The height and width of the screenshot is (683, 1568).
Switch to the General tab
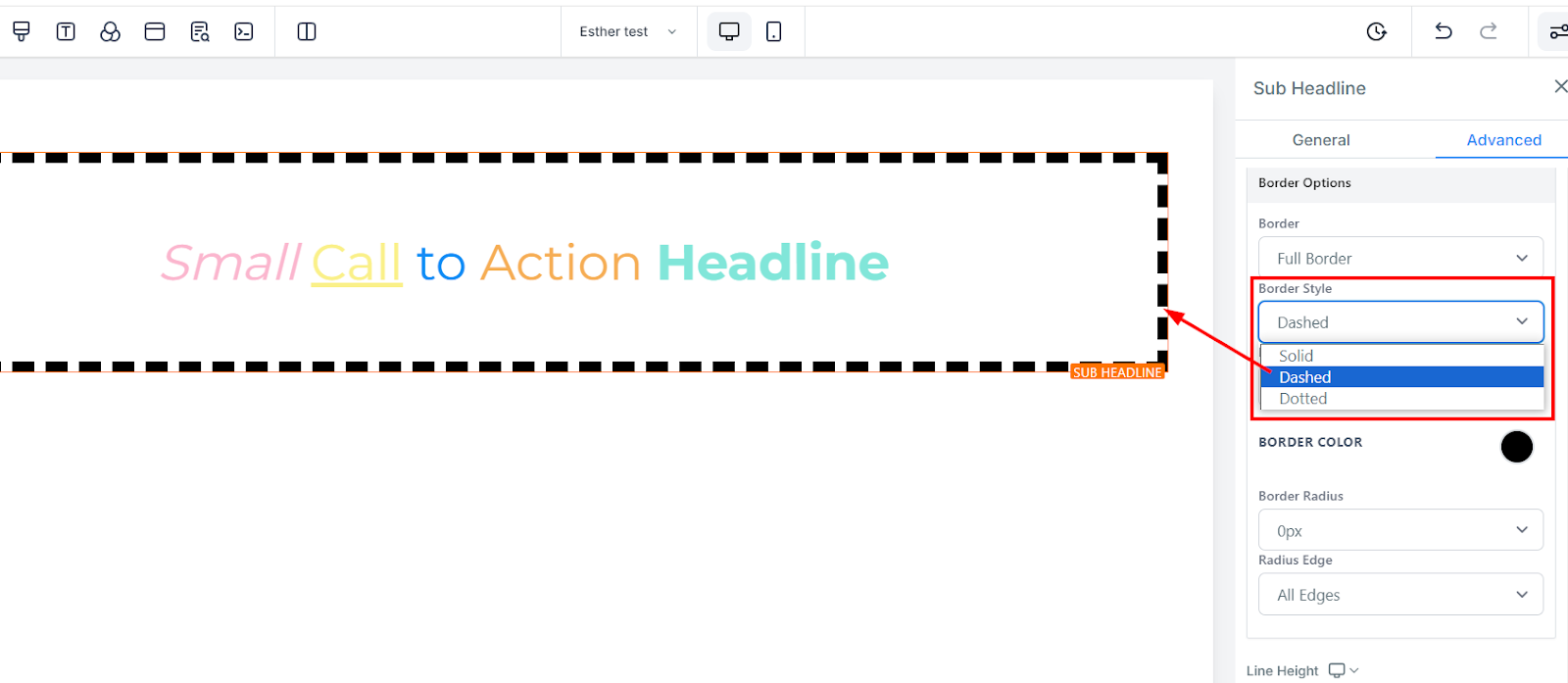1320,140
